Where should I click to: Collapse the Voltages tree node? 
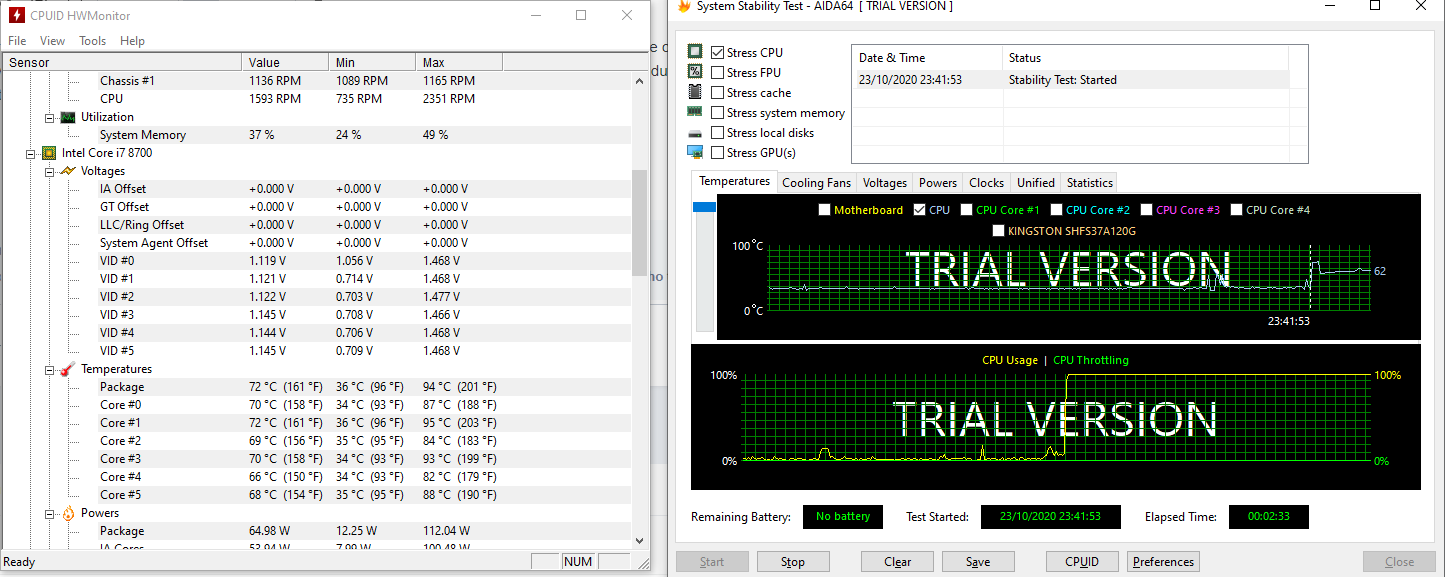(x=50, y=171)
